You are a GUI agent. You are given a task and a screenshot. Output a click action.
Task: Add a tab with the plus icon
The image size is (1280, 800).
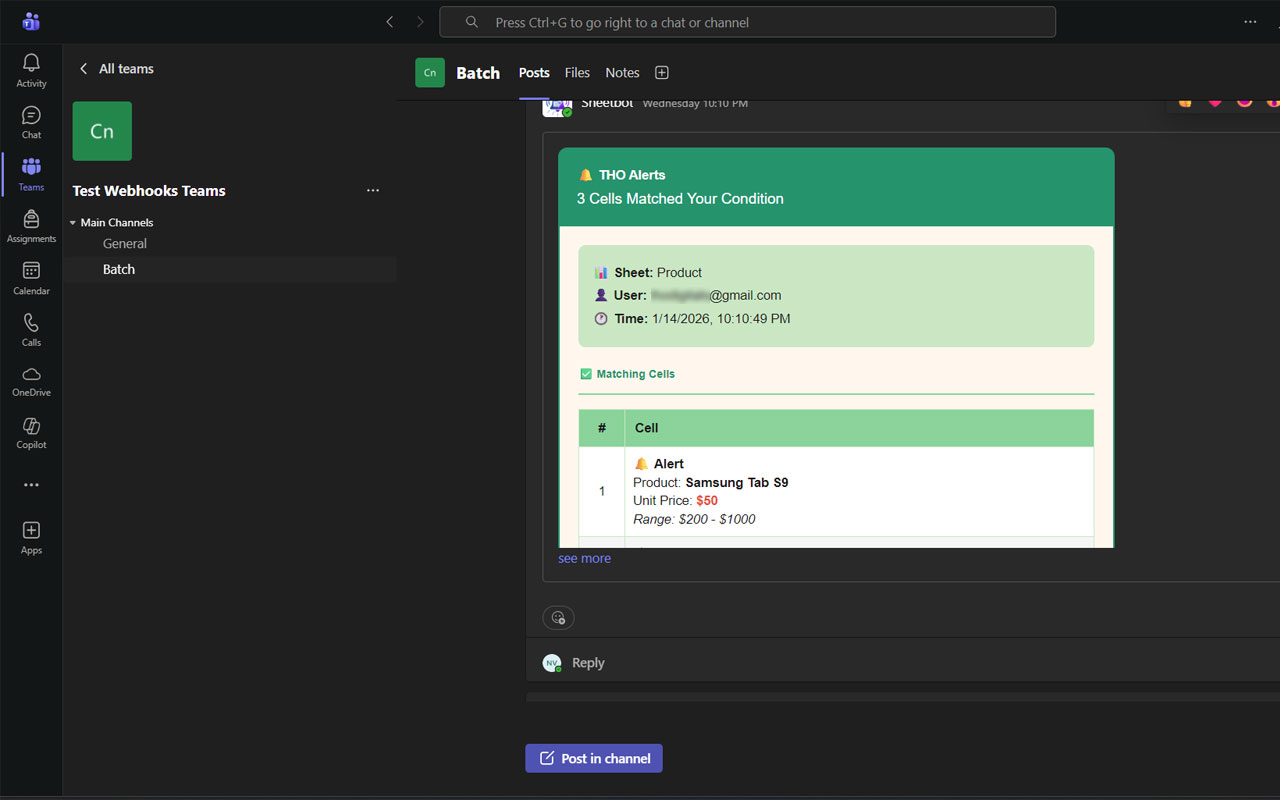(661, 72)
